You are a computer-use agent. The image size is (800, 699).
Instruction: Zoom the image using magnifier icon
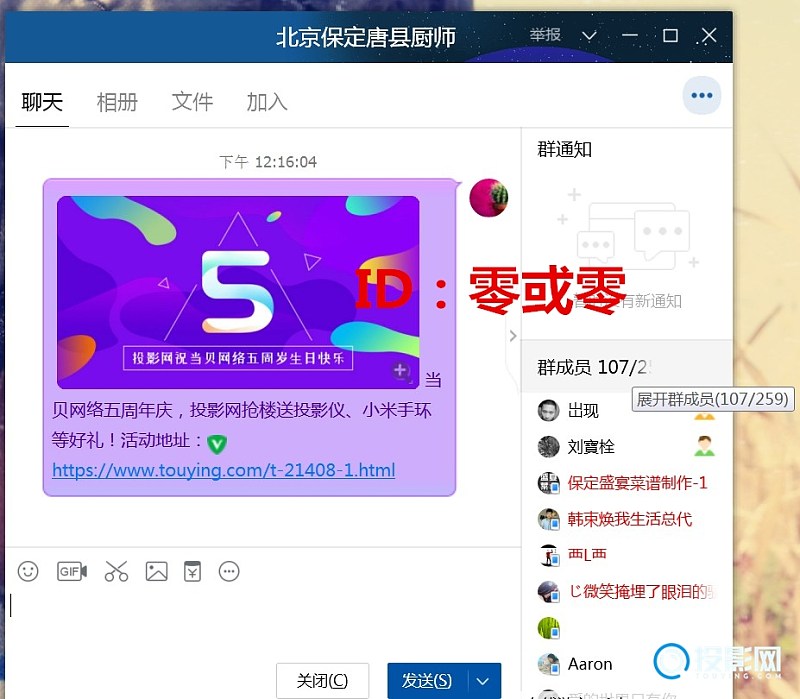pyautogui.click(x=401, y=370)
